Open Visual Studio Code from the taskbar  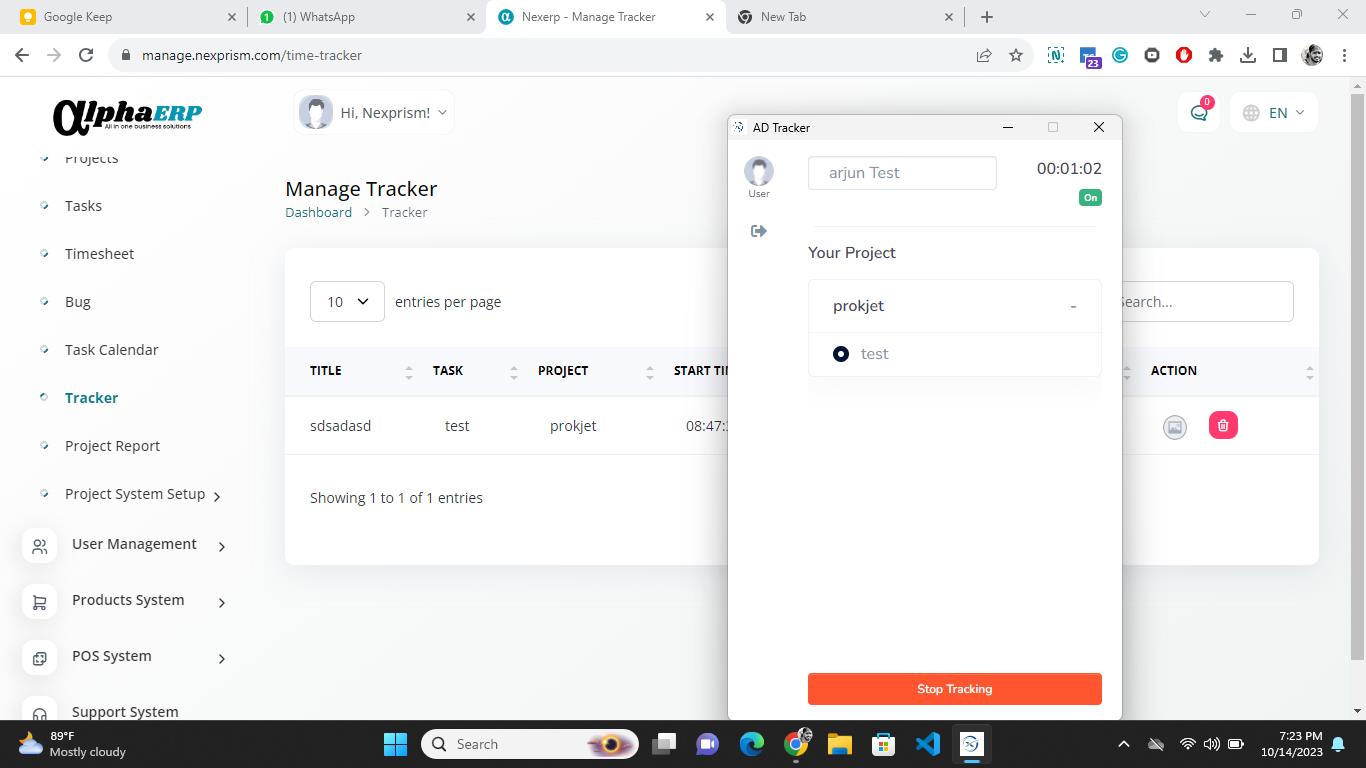tap(927, 744)
